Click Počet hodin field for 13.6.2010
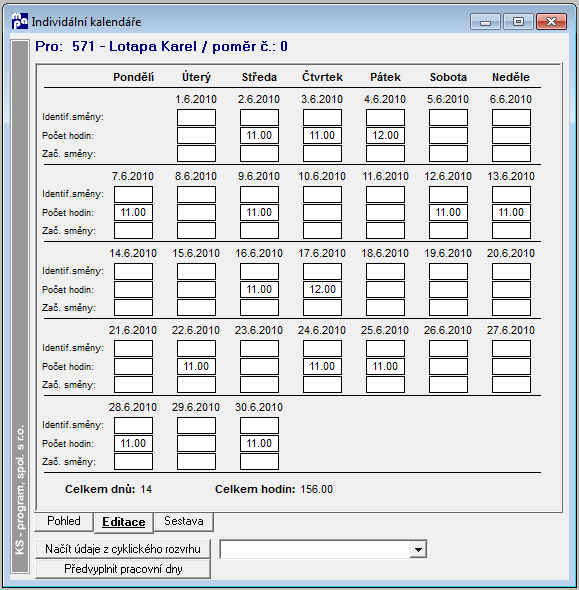The image size is (579, 590). coord(511,213)
